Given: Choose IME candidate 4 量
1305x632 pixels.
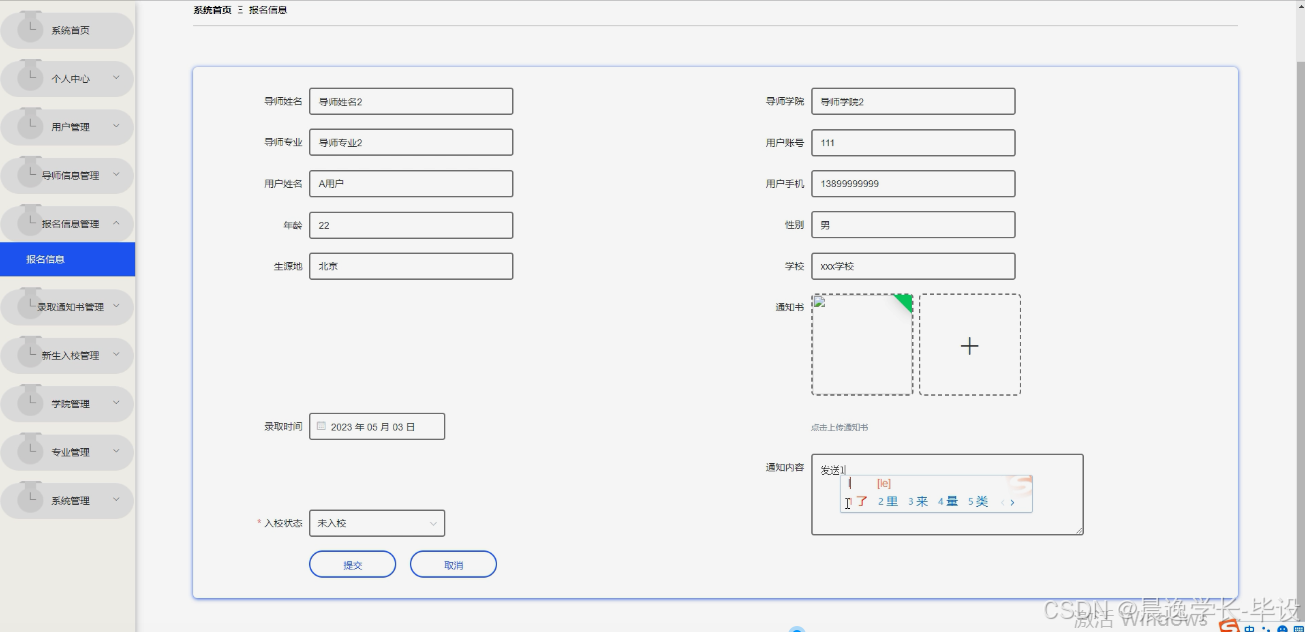Looking at the screenshot, I should [948, 502].
